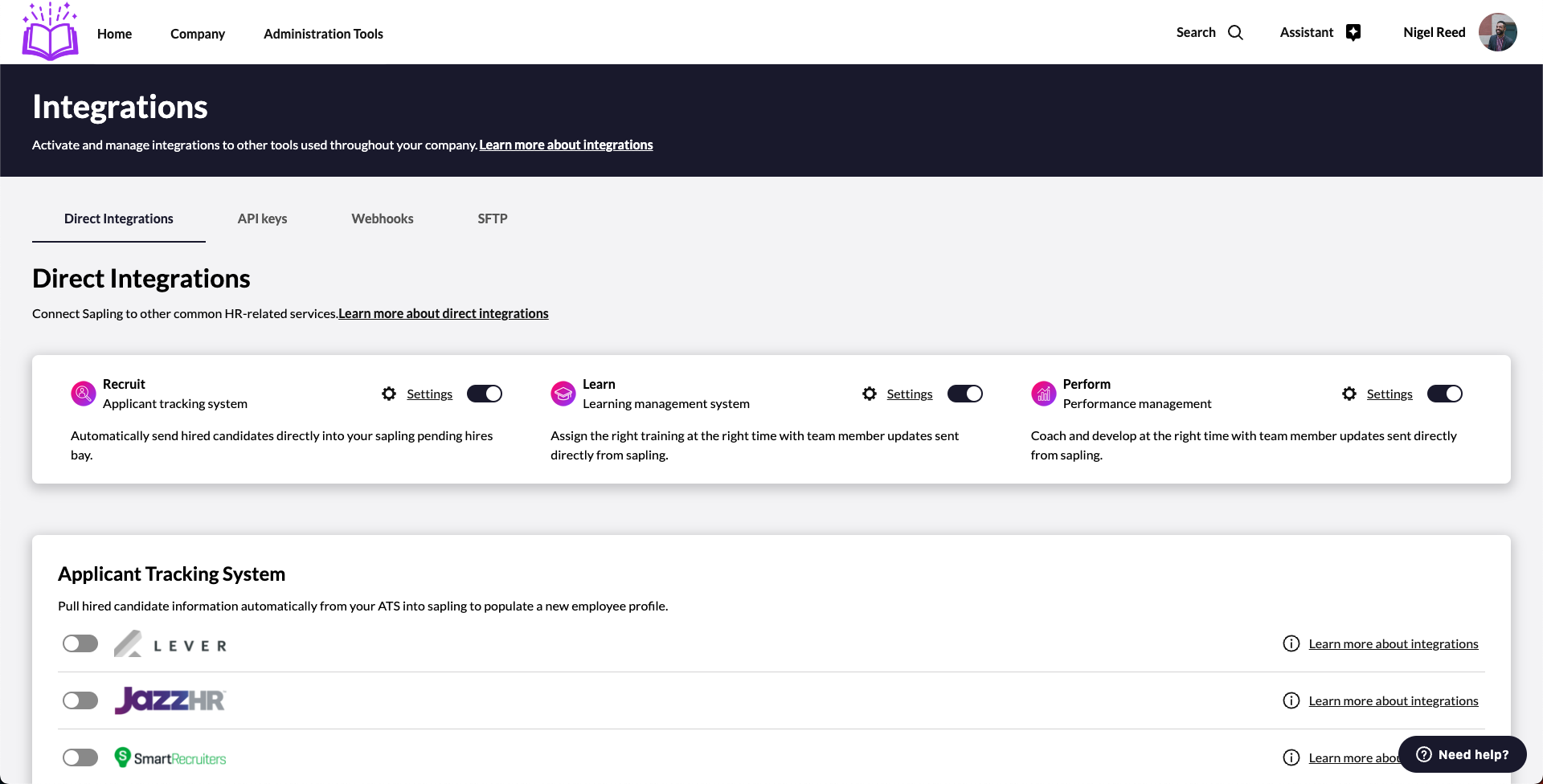
Task: Click the Learn settings gear icon
Action: tap(870, 394)
